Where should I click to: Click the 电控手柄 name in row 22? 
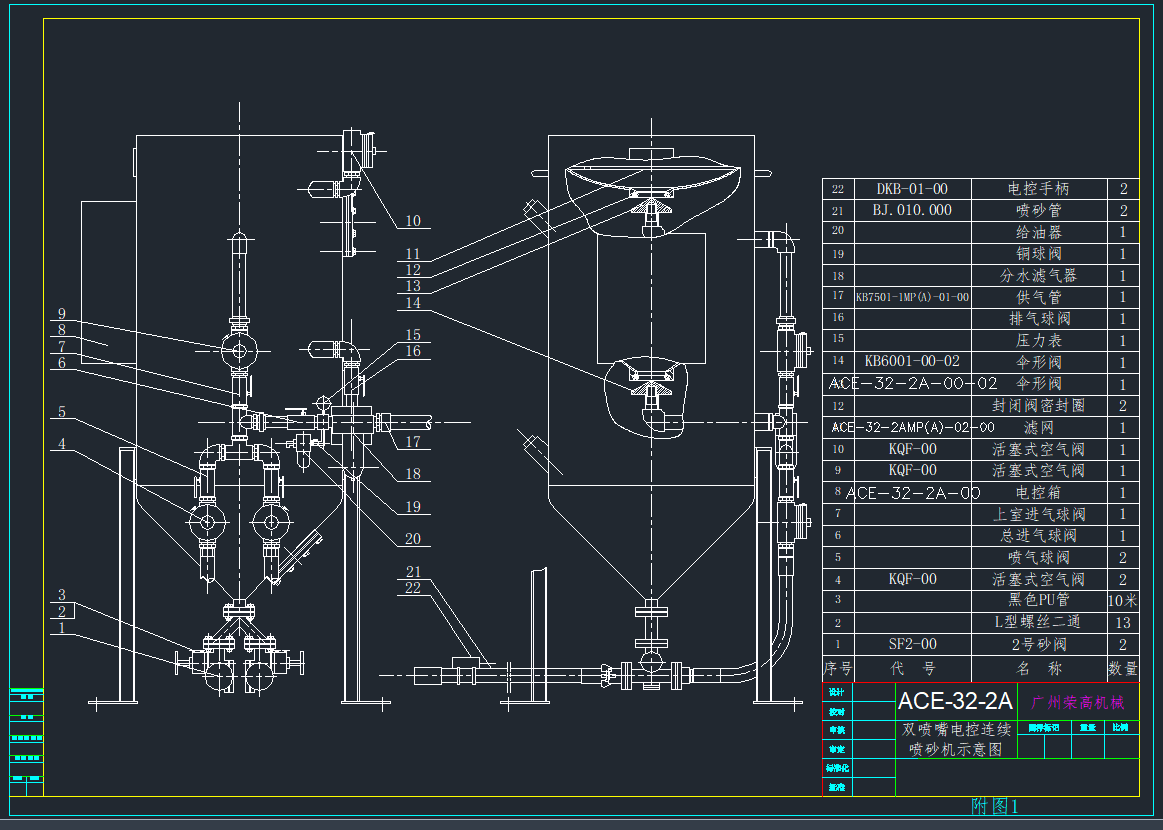(1039, 189)
